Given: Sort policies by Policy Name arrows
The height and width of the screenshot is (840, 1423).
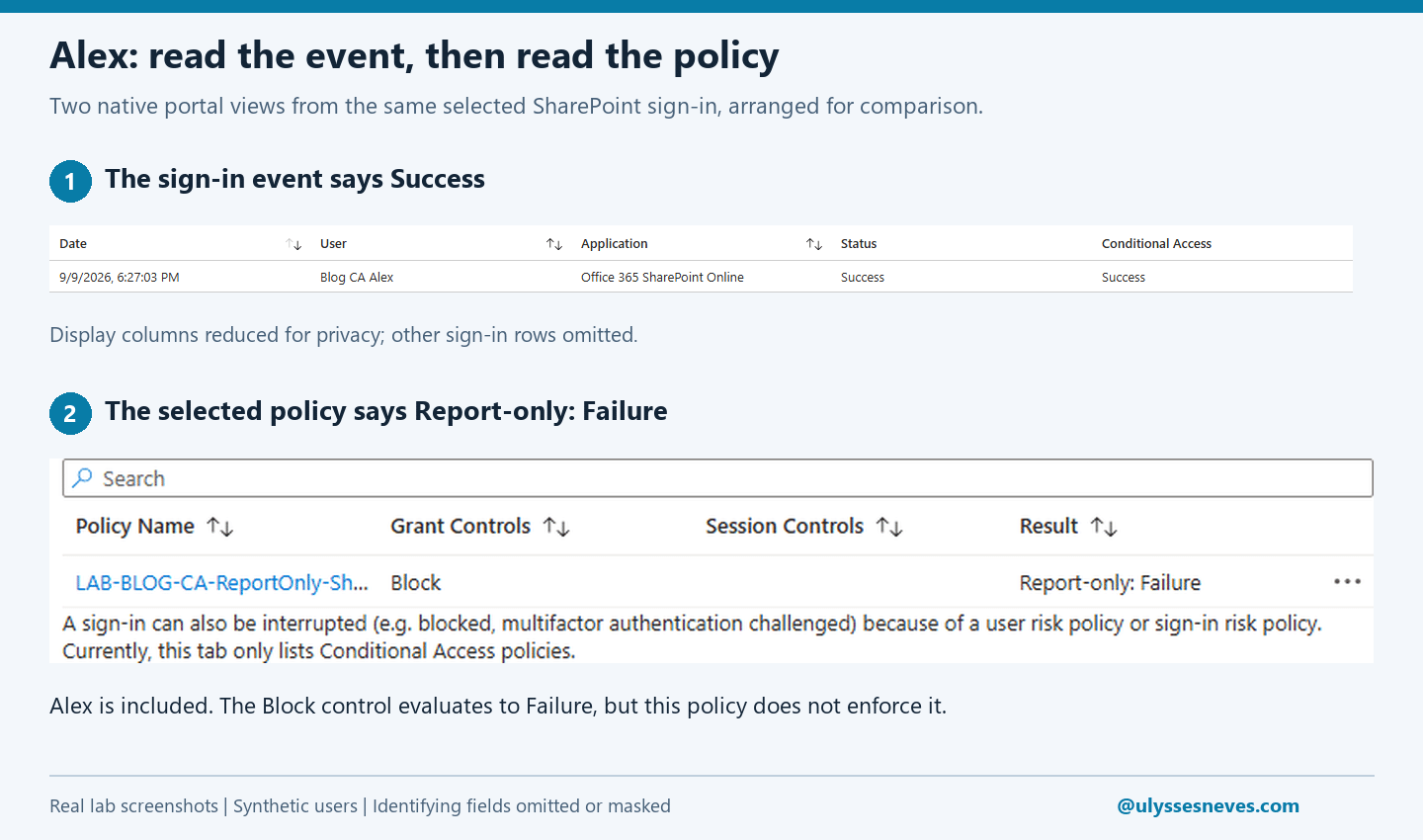Looking at the screenshot, I should (x=220, y=527).
